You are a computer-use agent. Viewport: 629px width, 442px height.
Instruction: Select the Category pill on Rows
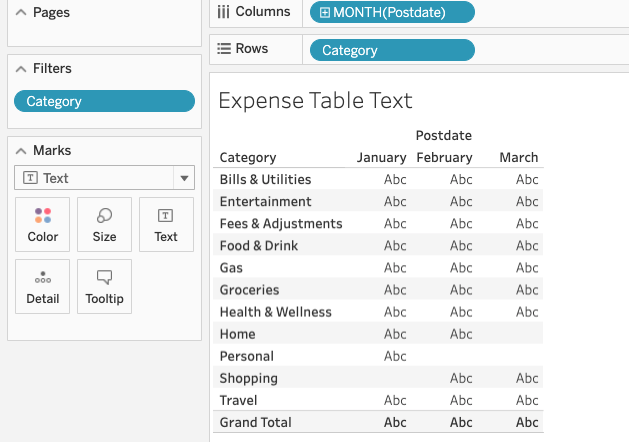pos(392,50)
